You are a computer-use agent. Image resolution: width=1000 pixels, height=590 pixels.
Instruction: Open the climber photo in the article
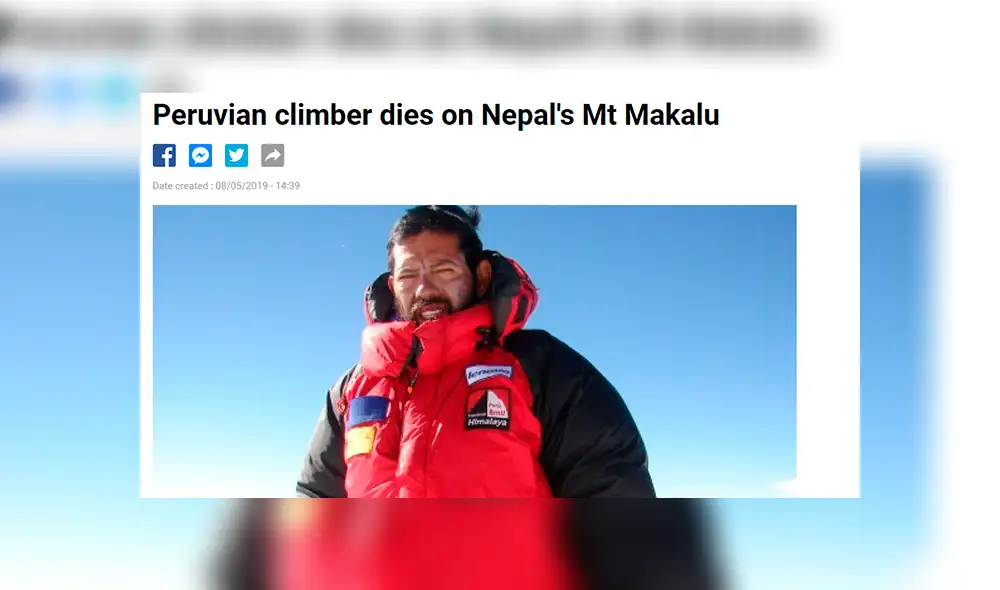(474, 351)
